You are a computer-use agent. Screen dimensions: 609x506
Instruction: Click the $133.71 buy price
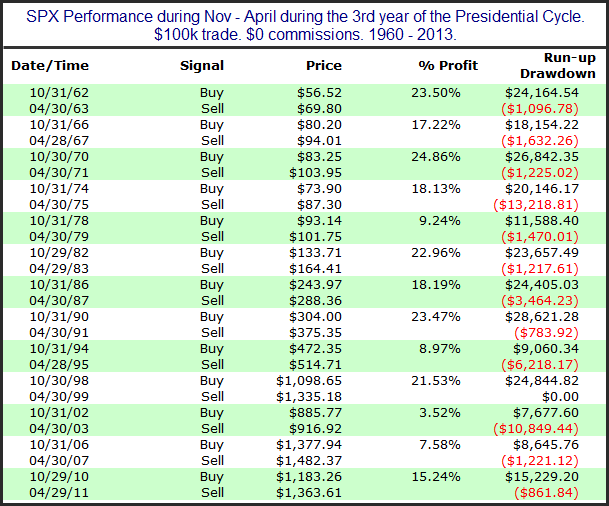pos(315,253)
